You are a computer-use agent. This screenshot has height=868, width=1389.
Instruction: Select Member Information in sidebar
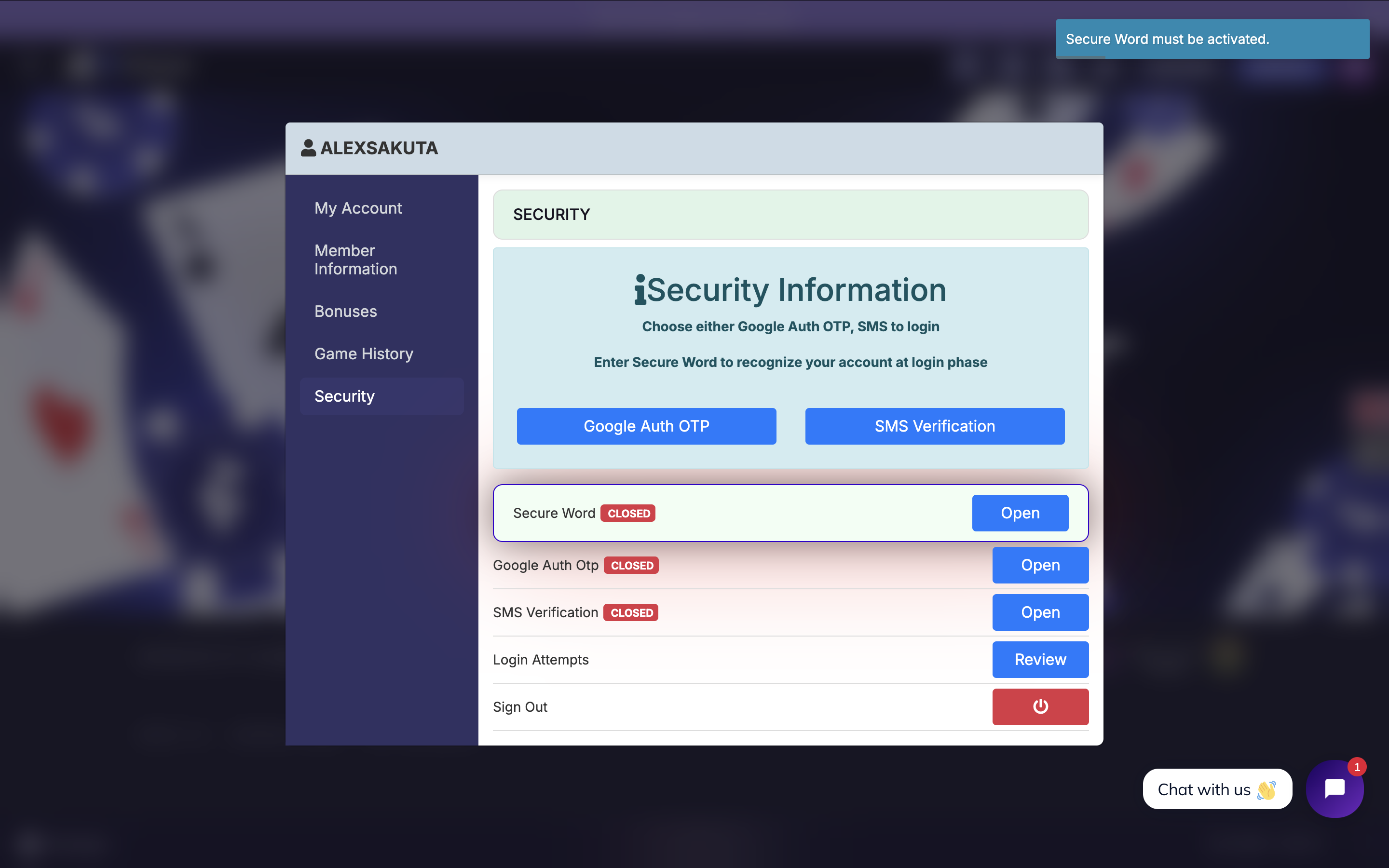[355, 259]
